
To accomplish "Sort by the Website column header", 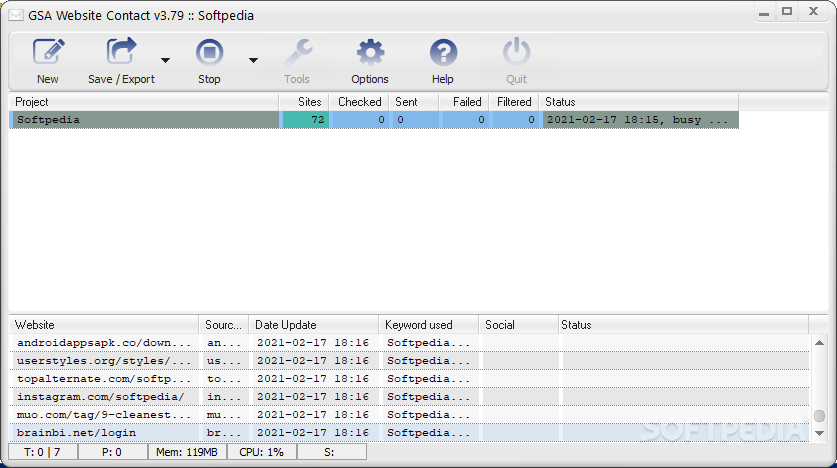I will pyautogui.click(x=104, y=325).
